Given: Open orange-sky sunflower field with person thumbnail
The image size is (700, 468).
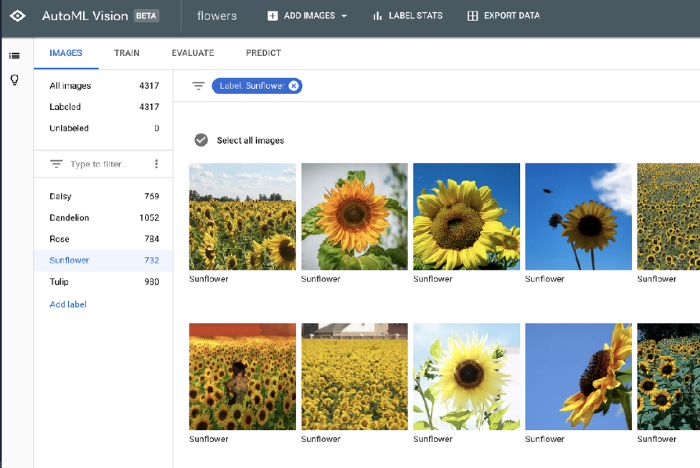Looking at the screenshot, I should tap(242, 376).
